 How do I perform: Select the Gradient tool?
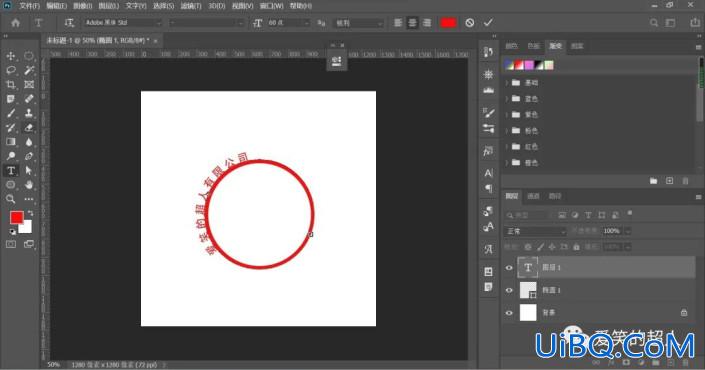pyautogui.click(x=11, y=142)
